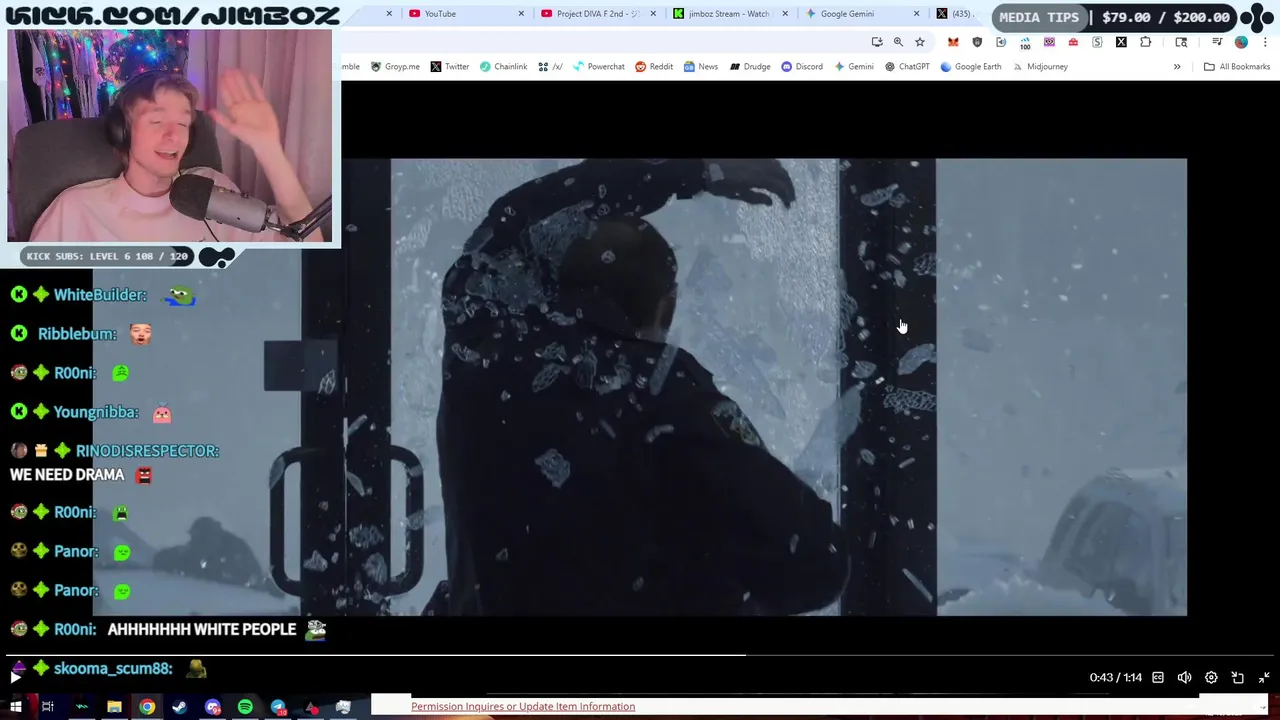Viewport: 1280px width, 720px height.
Task: Open the MetaMask fox extension
Action: [953, 42]
